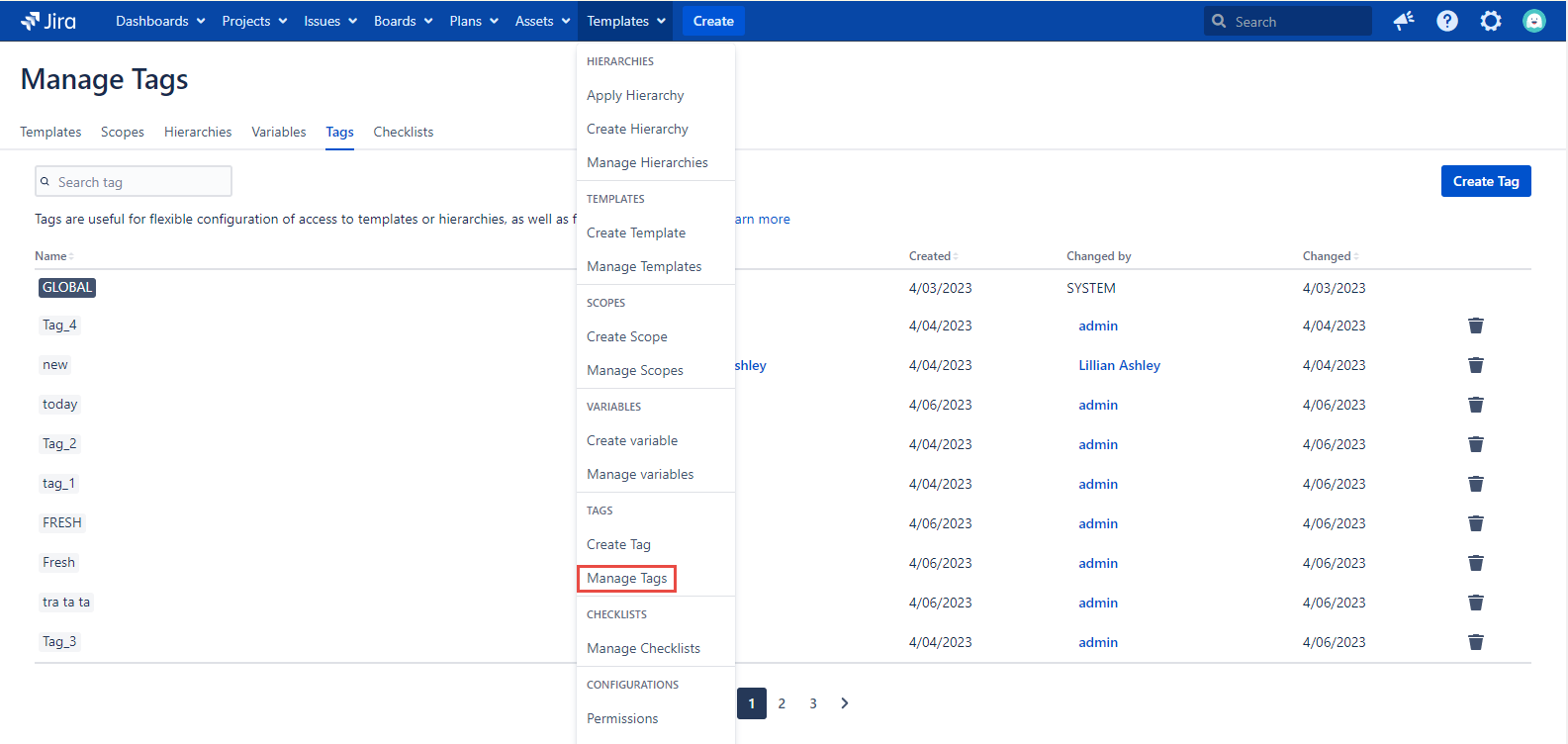Screen dimensions: 1568x744
Task: Delete the FRESH tag using trash icon
Action: click(x=1475, y=523)
